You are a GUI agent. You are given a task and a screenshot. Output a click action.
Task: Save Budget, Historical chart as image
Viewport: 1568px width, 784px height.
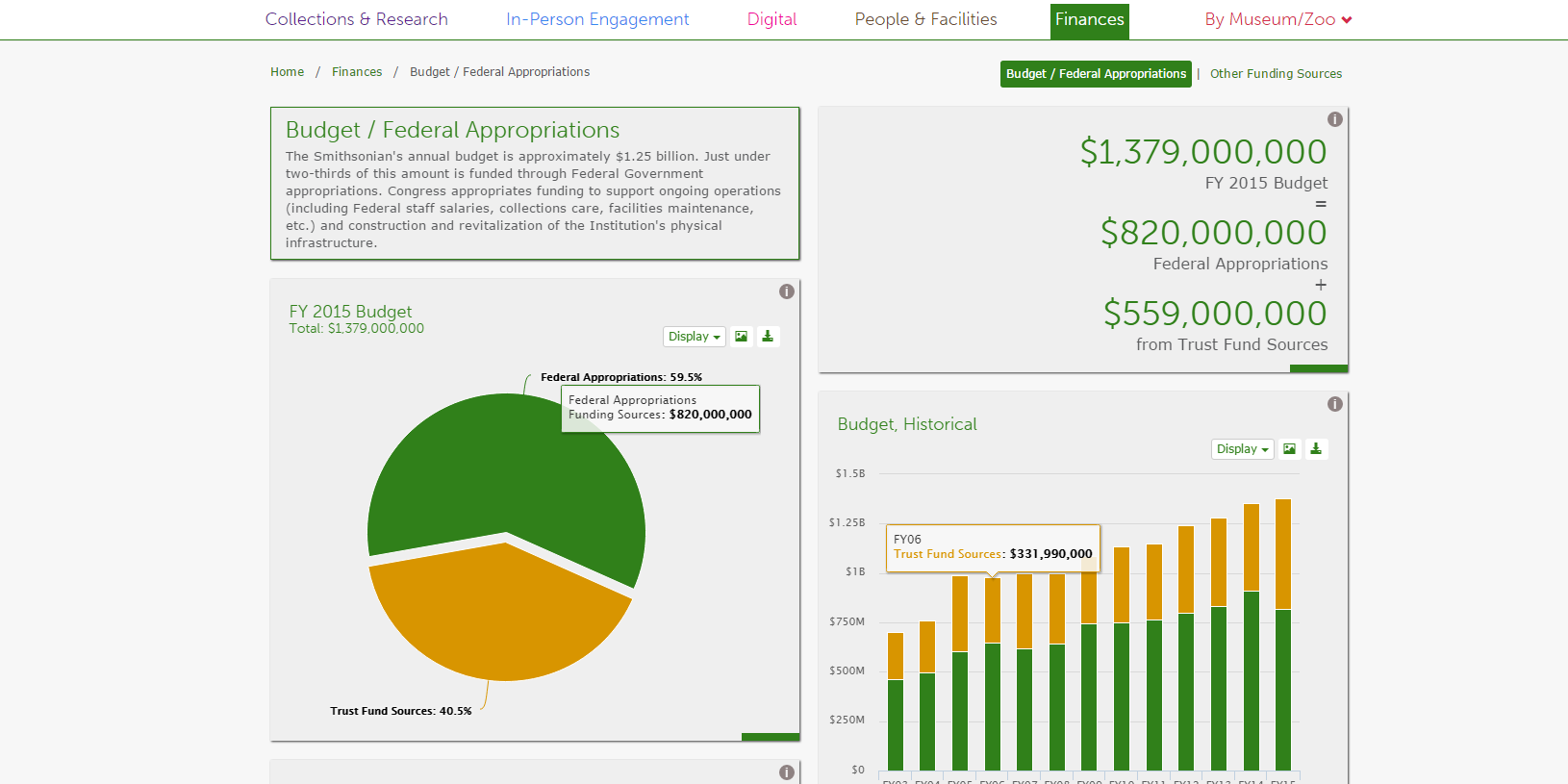(x=1289, y=449)
